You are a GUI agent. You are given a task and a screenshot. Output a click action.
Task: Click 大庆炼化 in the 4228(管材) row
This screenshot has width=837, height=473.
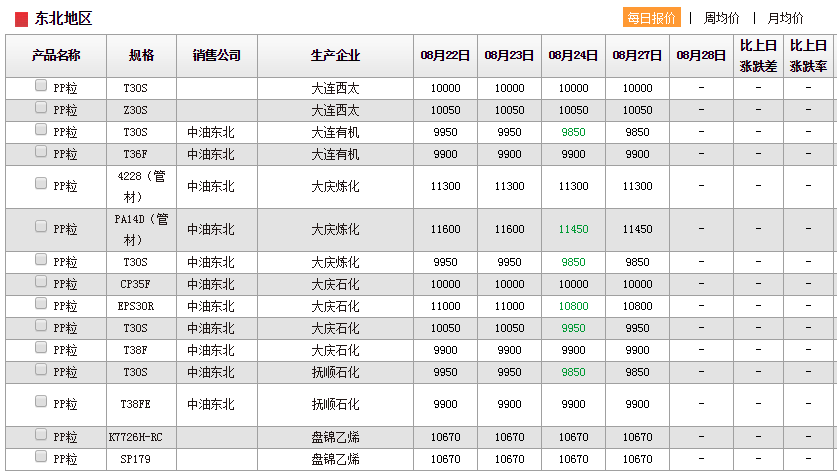coord(335,186)
